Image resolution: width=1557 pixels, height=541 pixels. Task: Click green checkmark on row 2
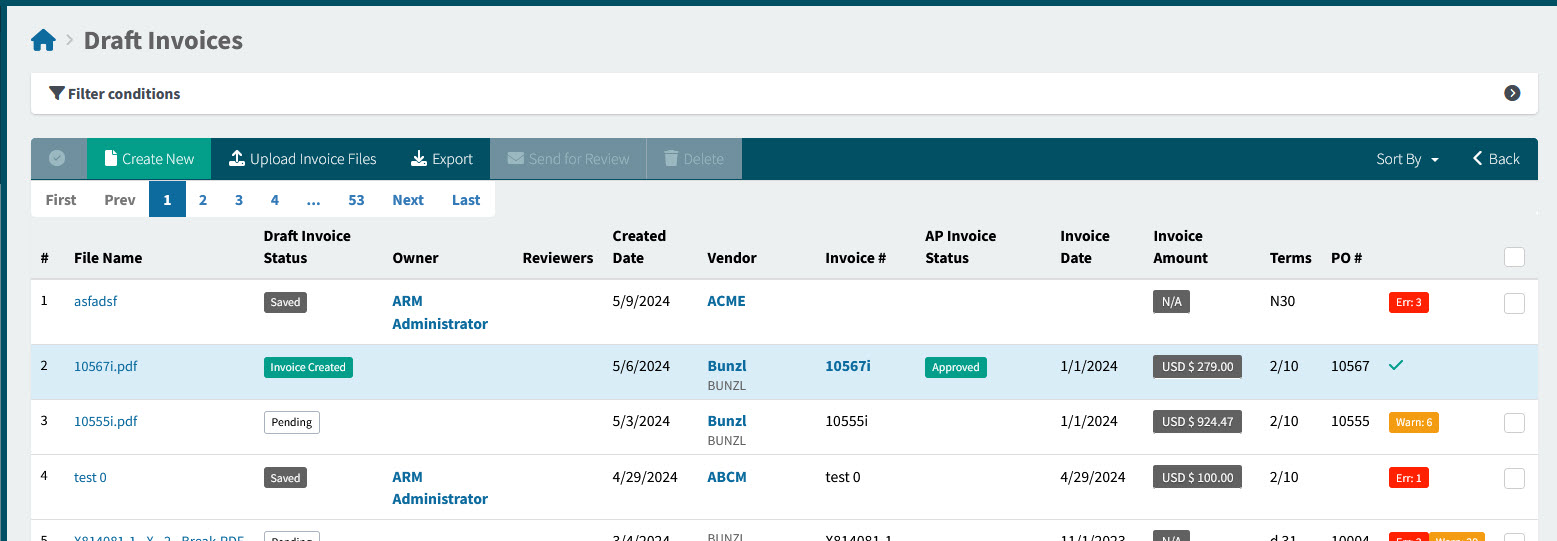(1396, 366)
